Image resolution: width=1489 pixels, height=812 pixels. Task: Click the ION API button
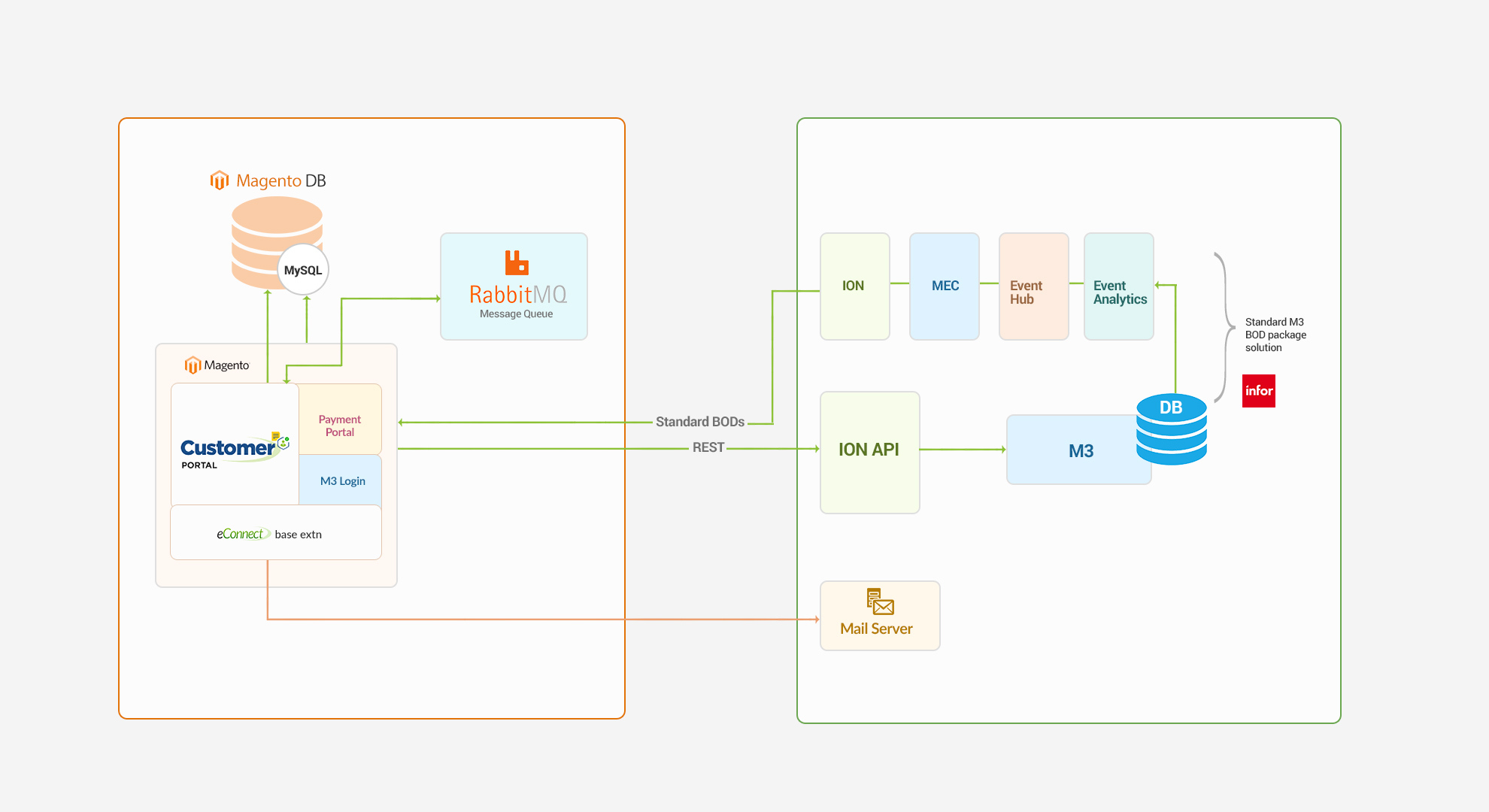[x=869, y=449]
